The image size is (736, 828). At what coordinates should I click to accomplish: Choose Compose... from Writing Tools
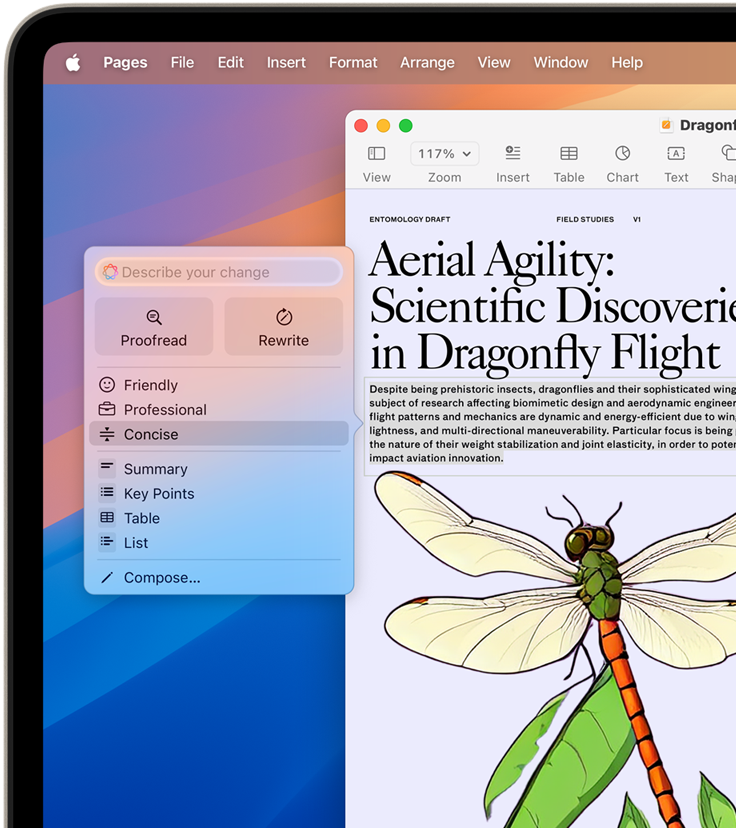click(161, 578)
